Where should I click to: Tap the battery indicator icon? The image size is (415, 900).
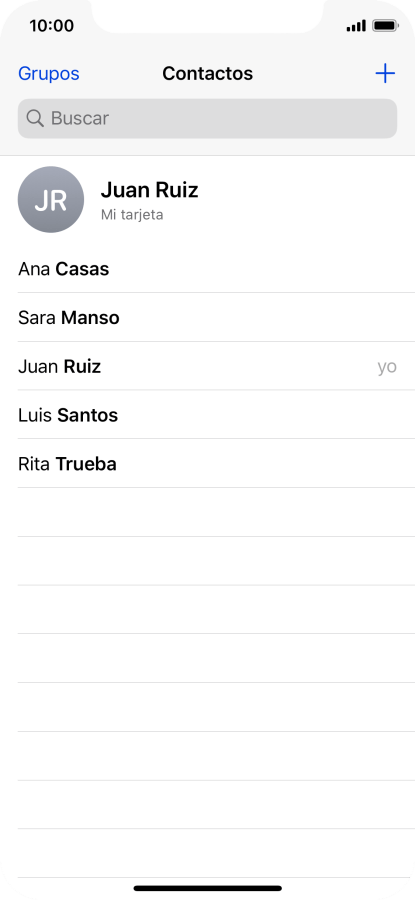click(385, 26)
